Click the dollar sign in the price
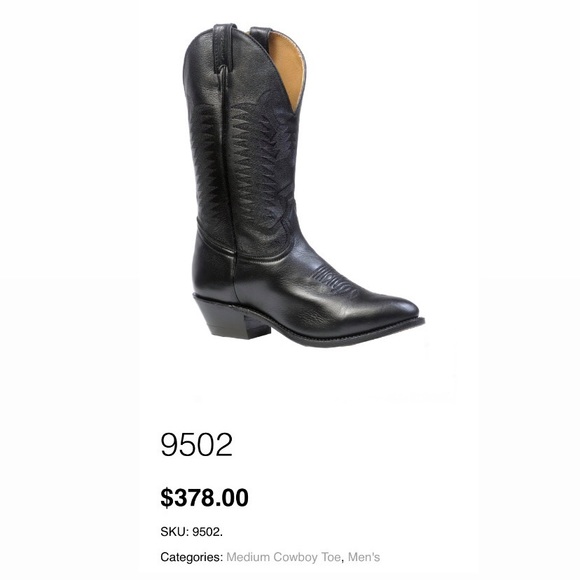 (x=167, y=498)
